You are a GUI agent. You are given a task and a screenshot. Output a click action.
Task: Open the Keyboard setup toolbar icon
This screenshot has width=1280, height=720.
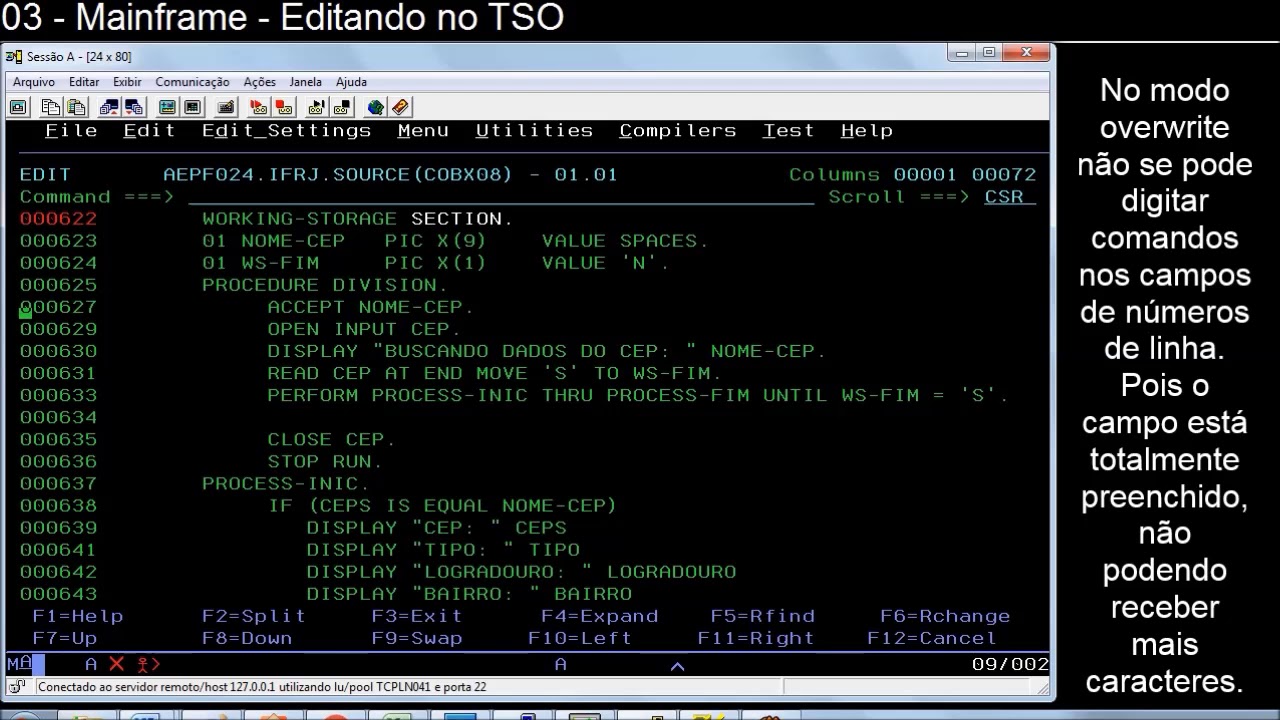pos(226,107)
